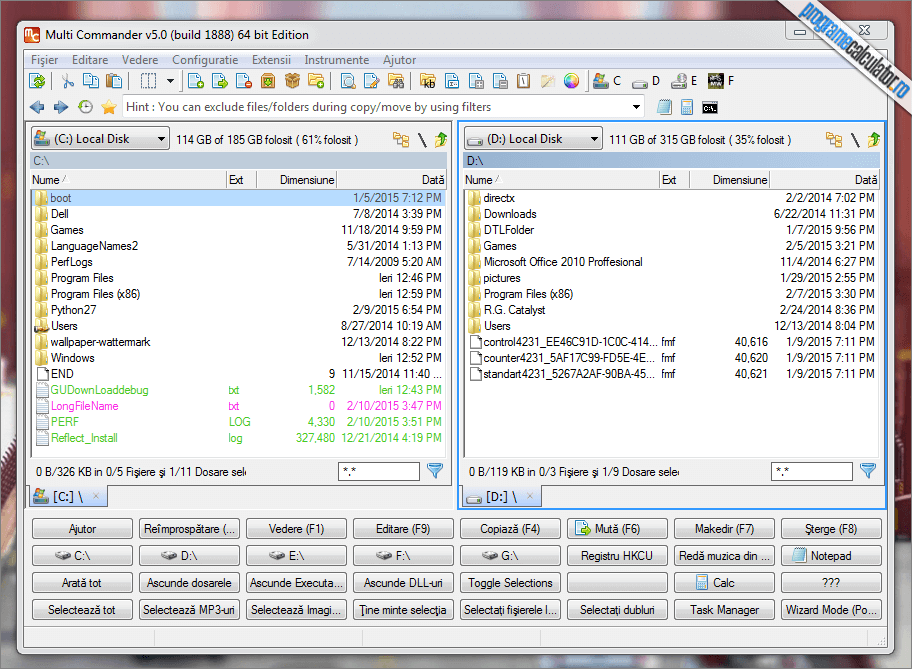Viewport: 912px width, 669px height.
Task: Click the right panel filter input field
Action: coord(812,471)
